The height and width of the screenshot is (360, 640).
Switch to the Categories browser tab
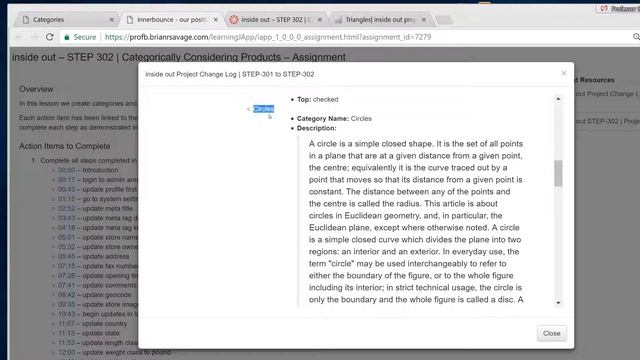click(x=65, y=20)
